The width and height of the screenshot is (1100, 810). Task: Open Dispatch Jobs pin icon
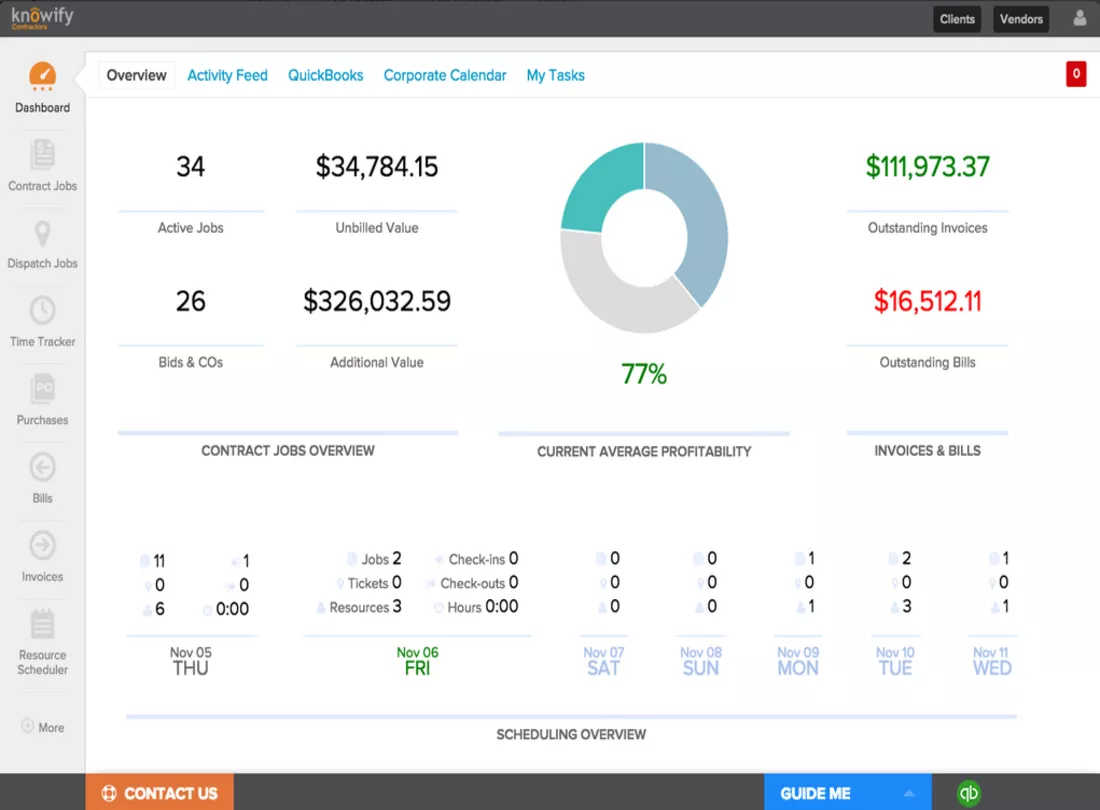pyautogui.click(x=42, y=234)
